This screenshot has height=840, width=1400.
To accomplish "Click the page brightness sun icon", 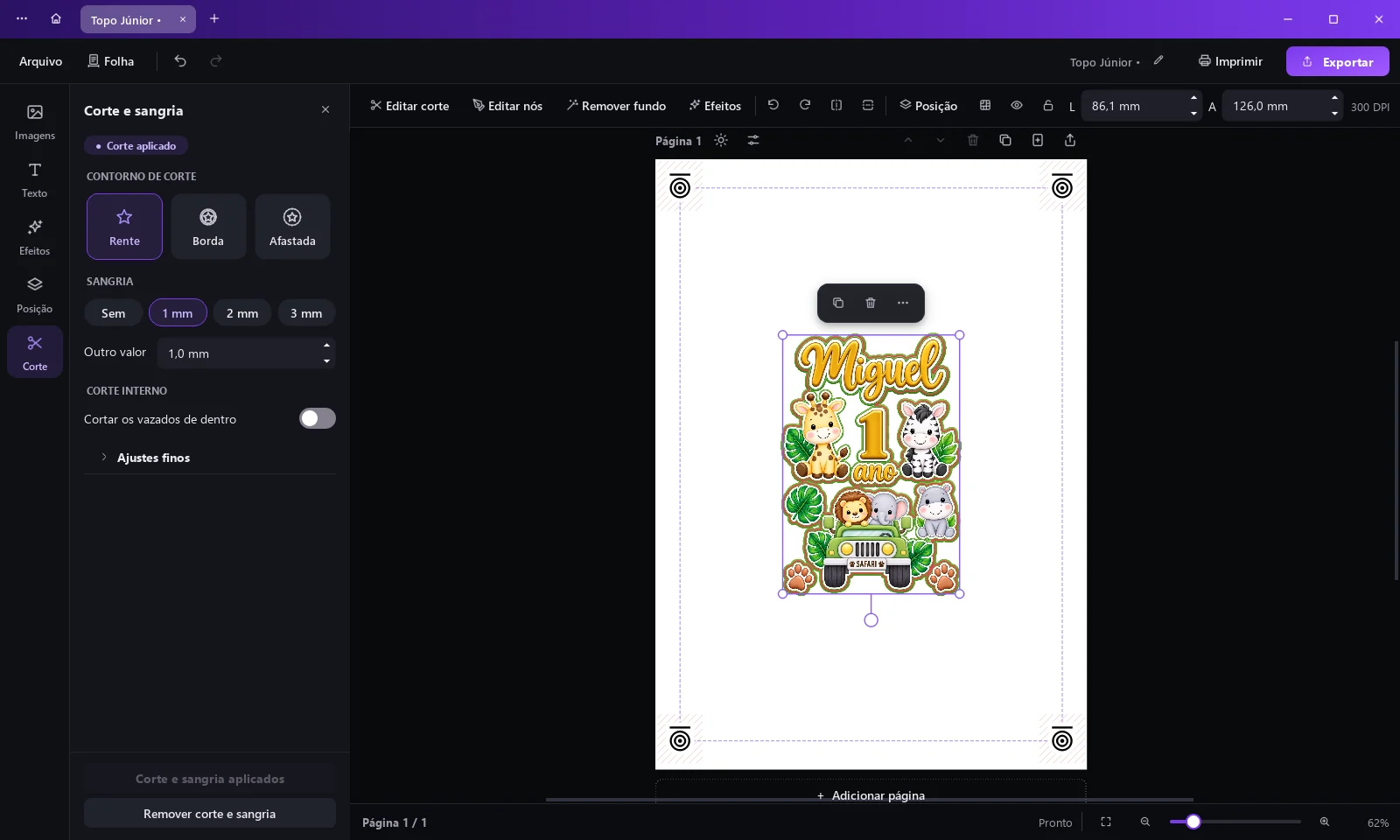I will (721, 140).
